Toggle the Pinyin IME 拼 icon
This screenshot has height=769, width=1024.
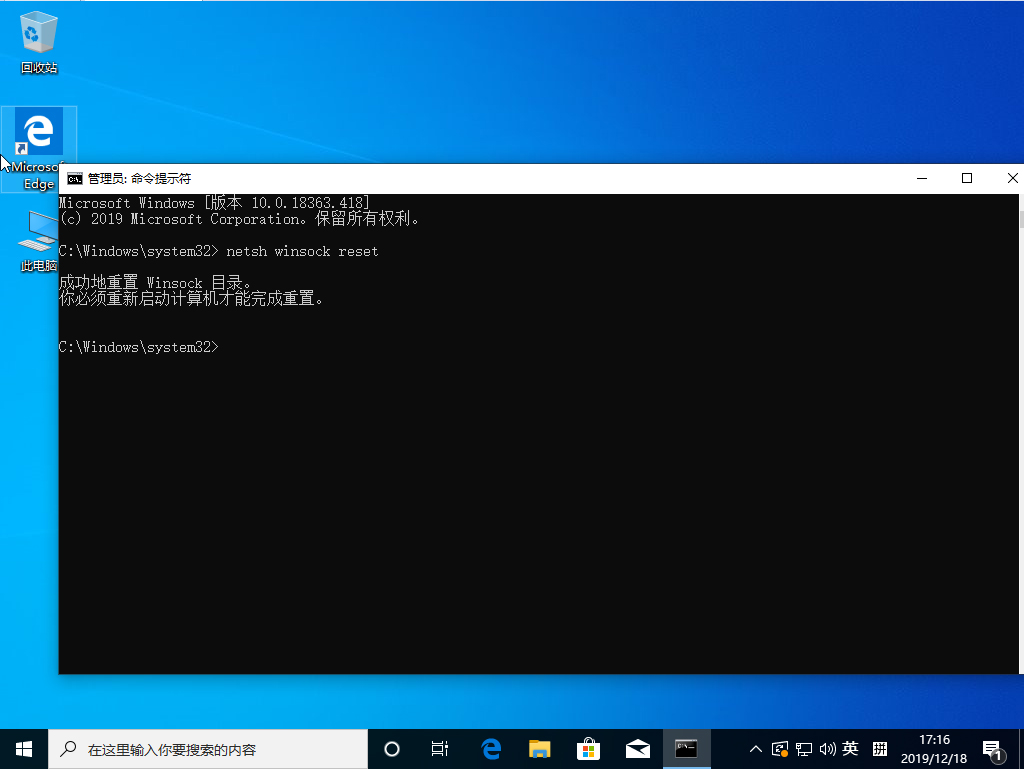click(x=878, y=748)
